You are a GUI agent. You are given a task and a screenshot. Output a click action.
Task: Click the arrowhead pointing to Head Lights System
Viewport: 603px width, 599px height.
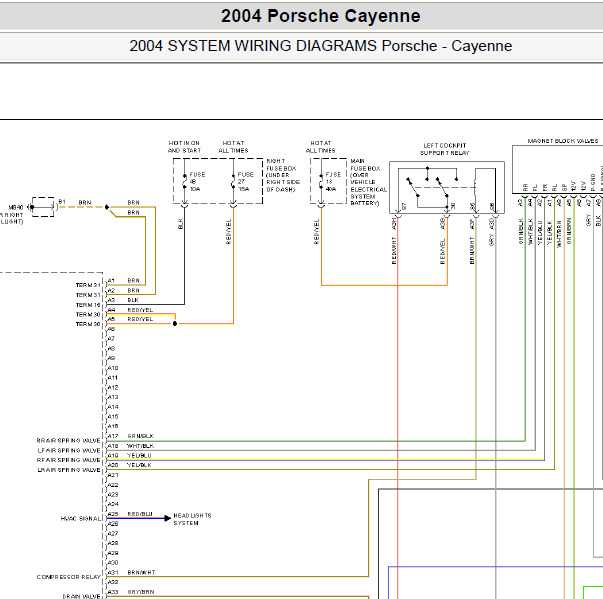pyautogui.click(x=167, y=518)
